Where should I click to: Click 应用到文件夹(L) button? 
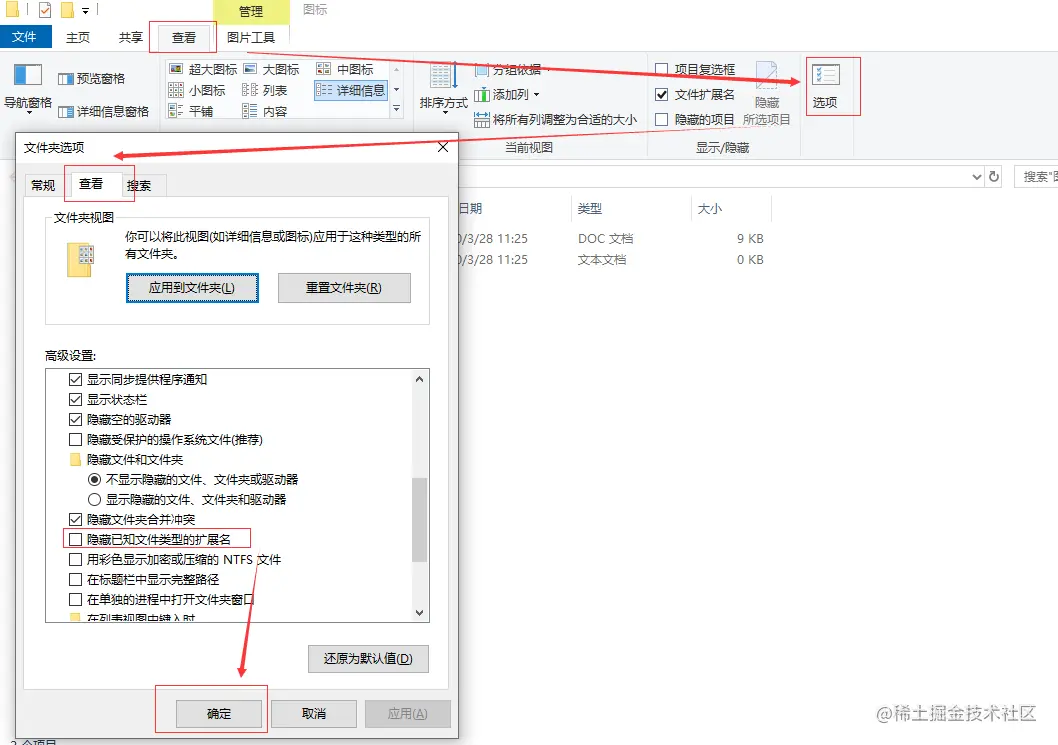(x=192, y=287)
